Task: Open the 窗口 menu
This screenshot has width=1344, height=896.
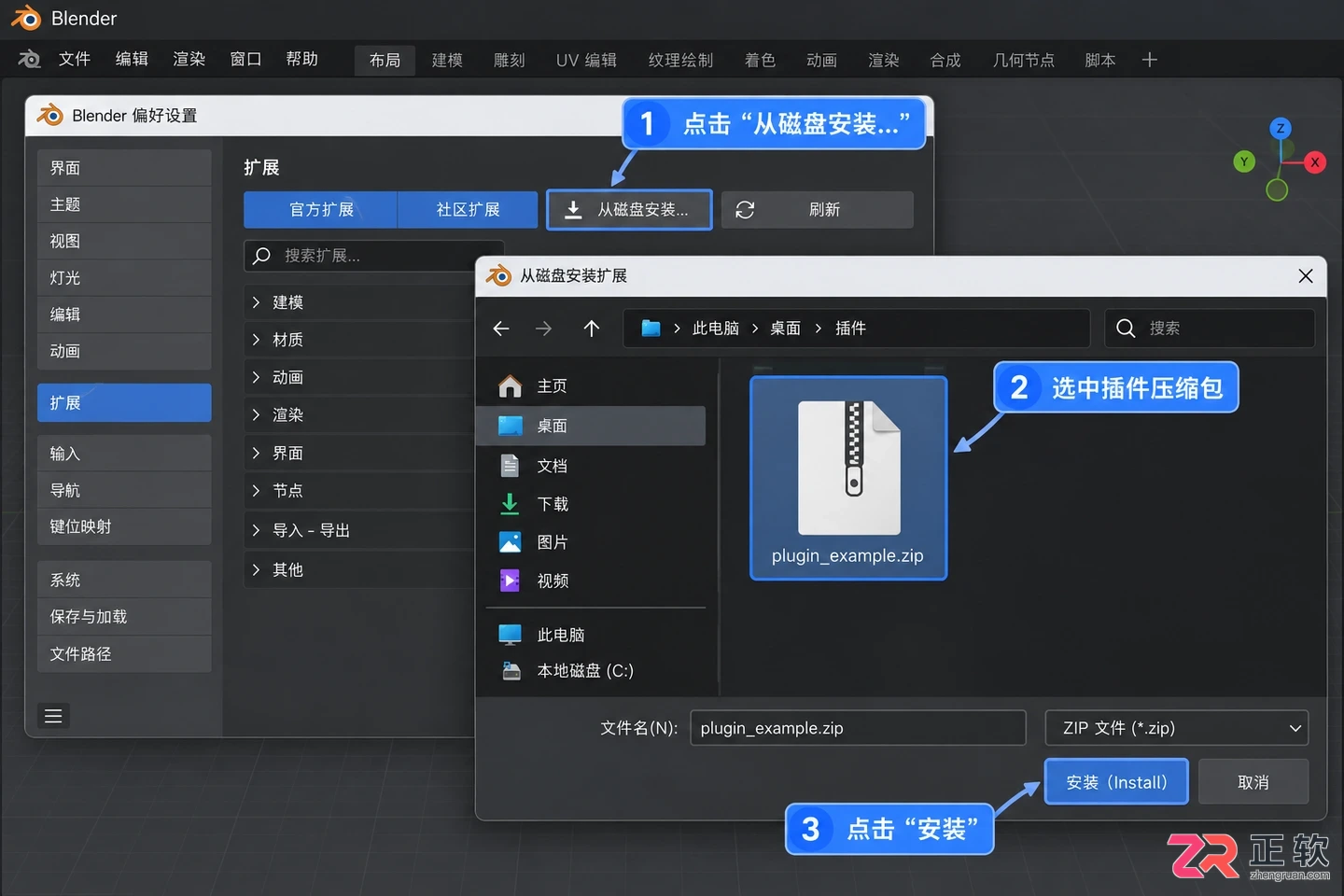Action: click(245, 59)
